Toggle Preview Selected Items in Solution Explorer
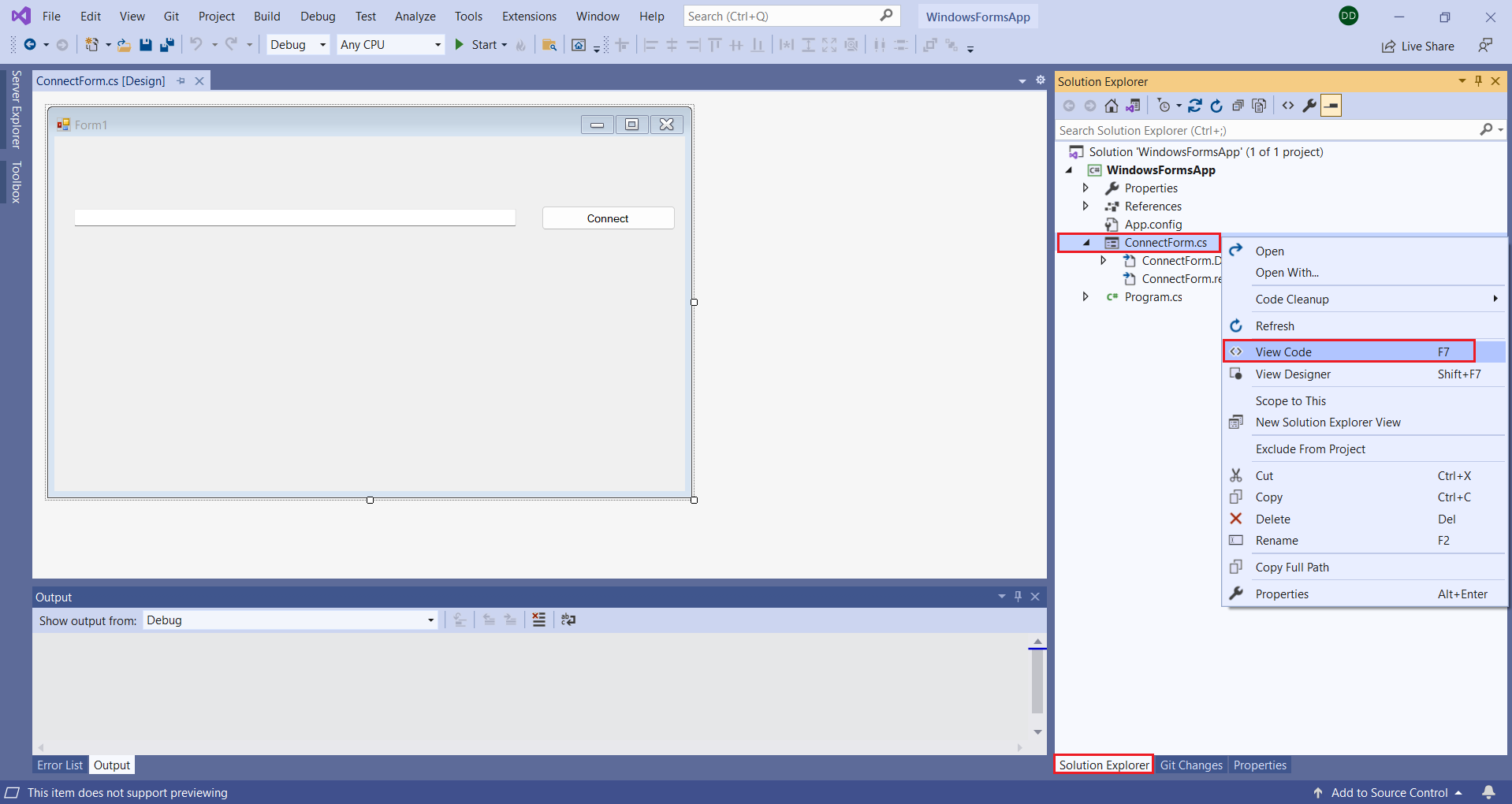 (x=1331, y=106)
